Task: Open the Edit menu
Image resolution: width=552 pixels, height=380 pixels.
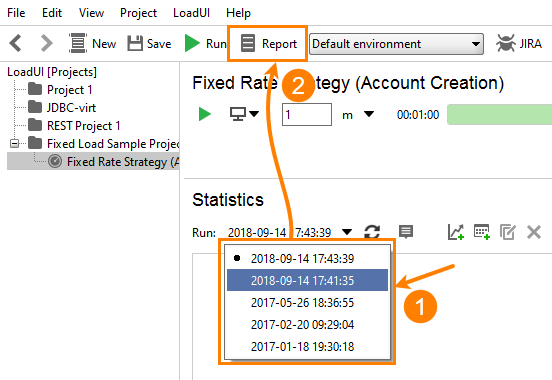Action: coord(52,13)
